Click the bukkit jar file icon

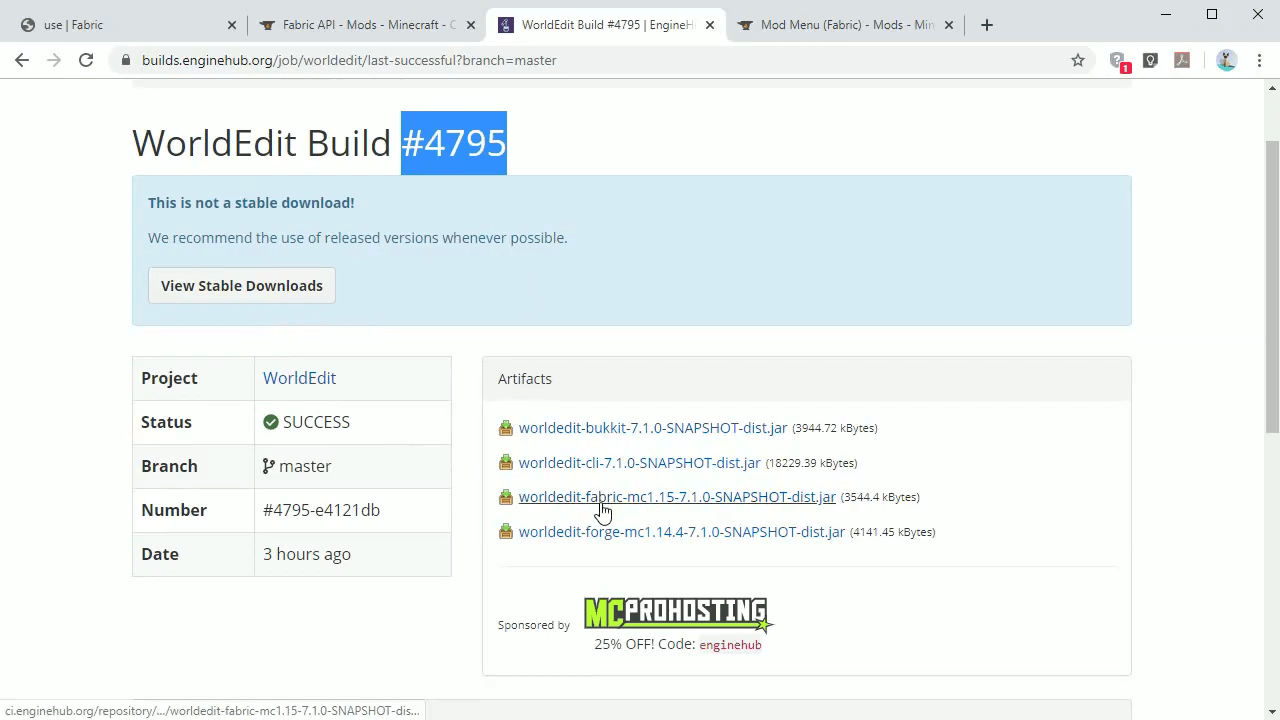(506, 428)
